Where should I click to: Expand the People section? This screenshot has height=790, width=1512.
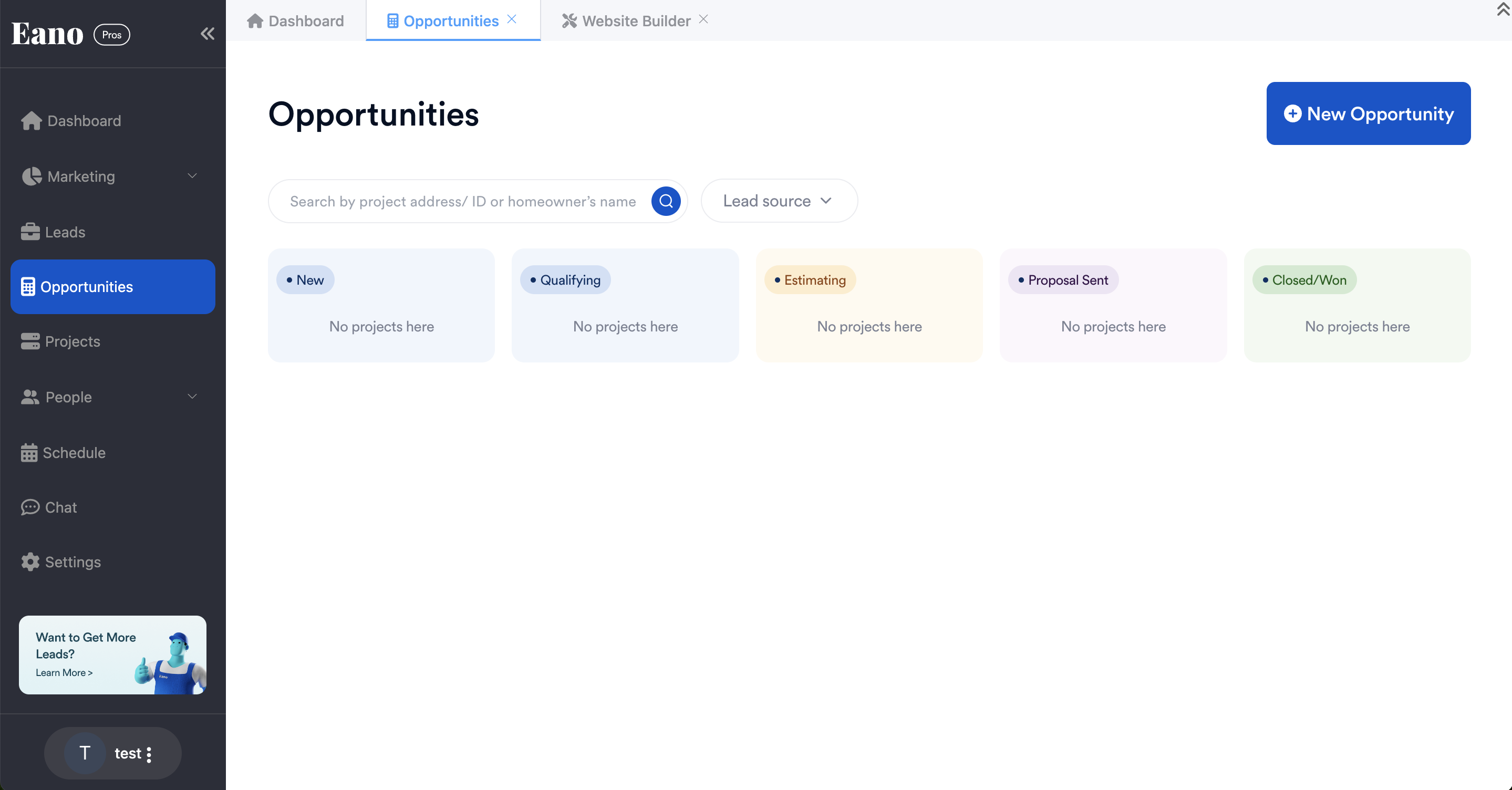[x=69, y=397]
